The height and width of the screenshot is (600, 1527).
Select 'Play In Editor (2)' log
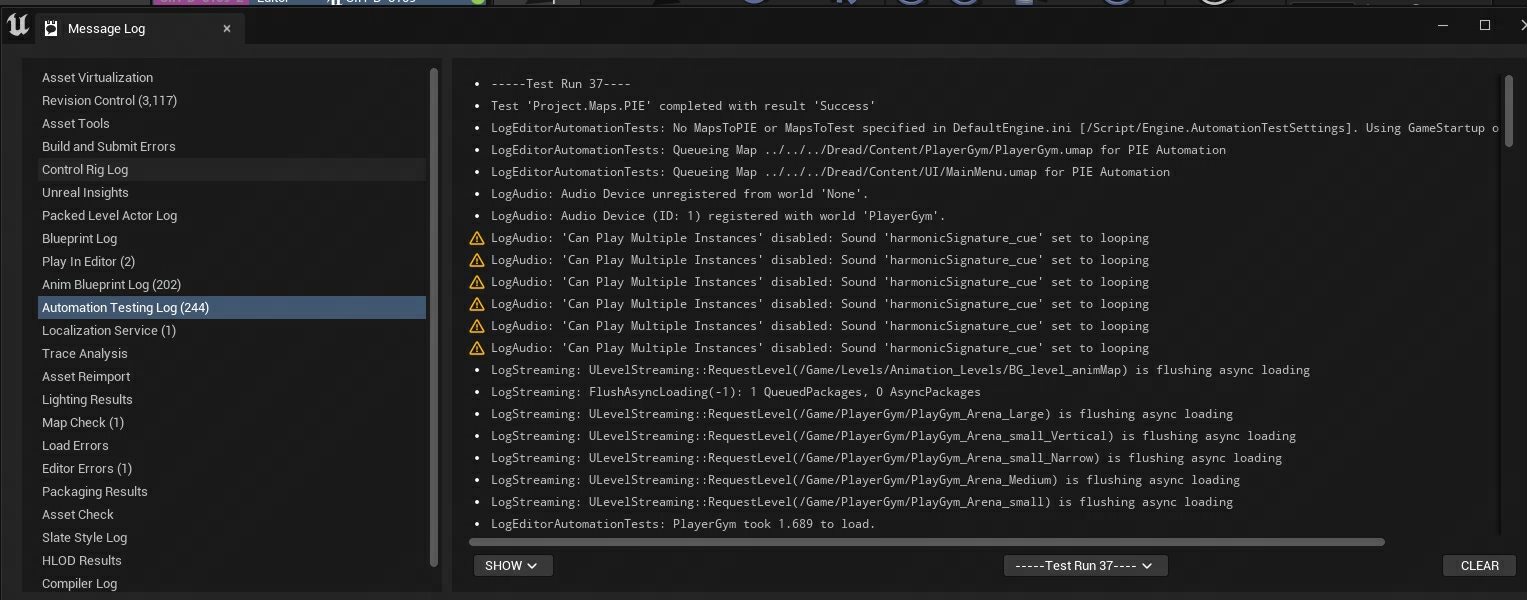(x=232, y=261)
